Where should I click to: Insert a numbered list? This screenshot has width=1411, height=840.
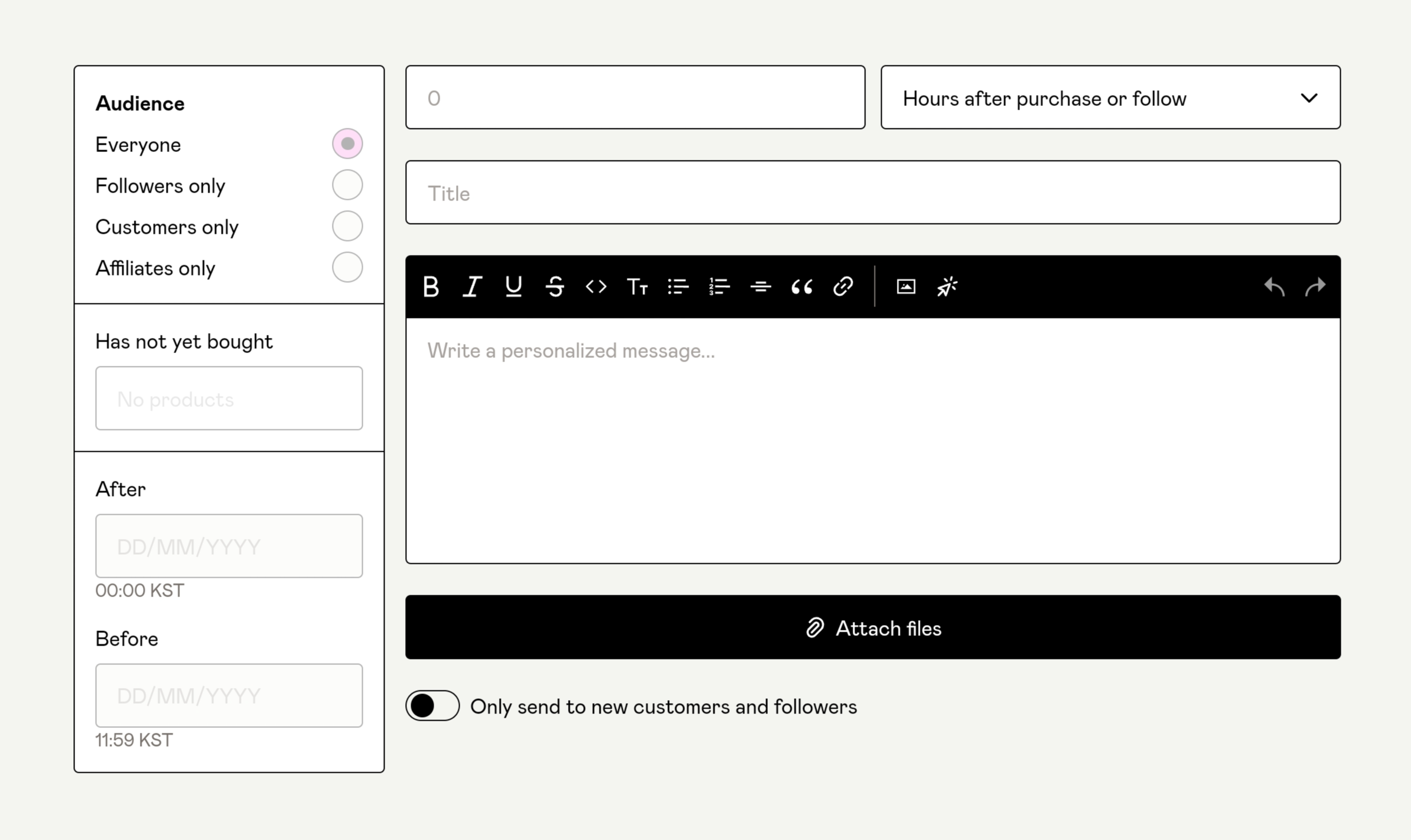[x=719, y=286]
